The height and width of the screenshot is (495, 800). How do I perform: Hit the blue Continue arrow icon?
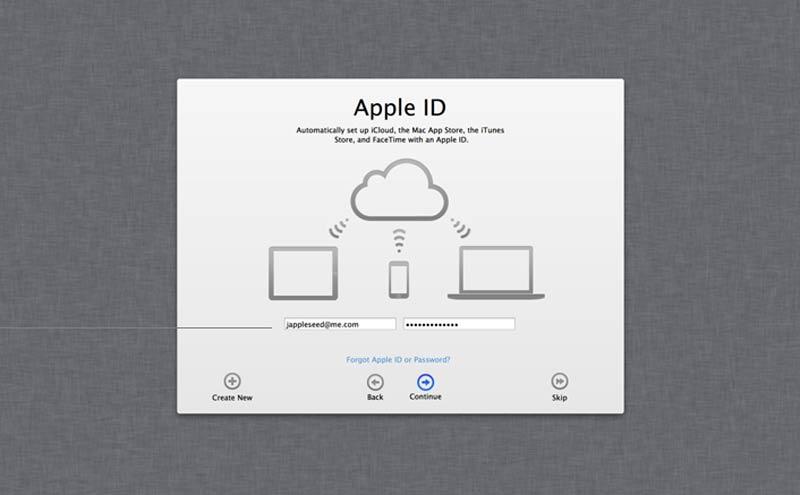coord(425,381)
